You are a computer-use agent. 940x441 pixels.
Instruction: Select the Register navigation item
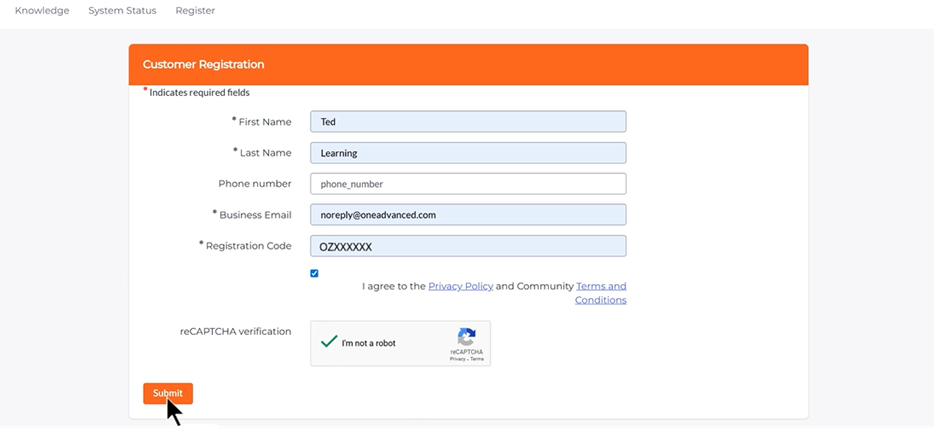pos(195,11)
